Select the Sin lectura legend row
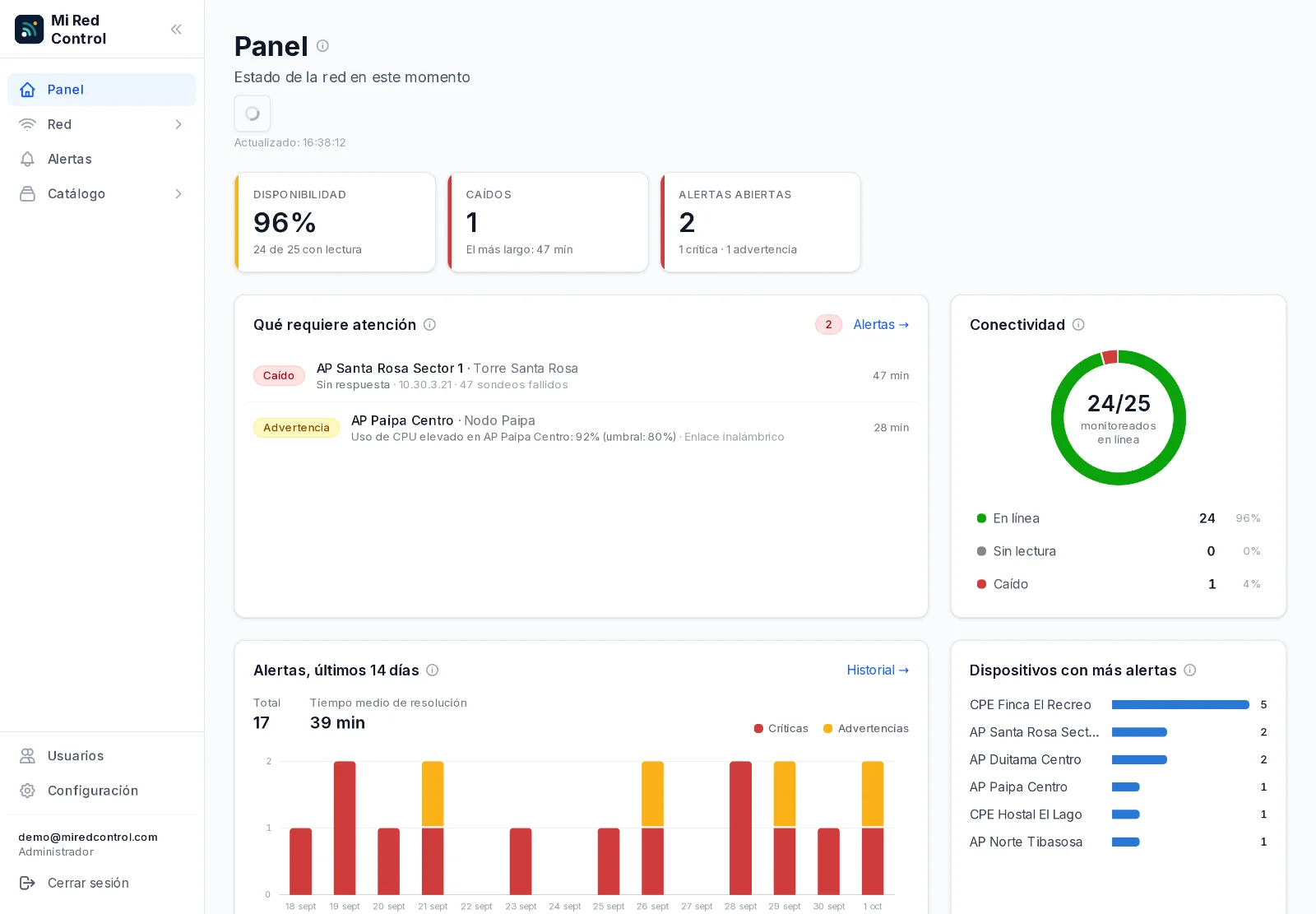Screen dimensions: 1316x914 (1119, 551)
